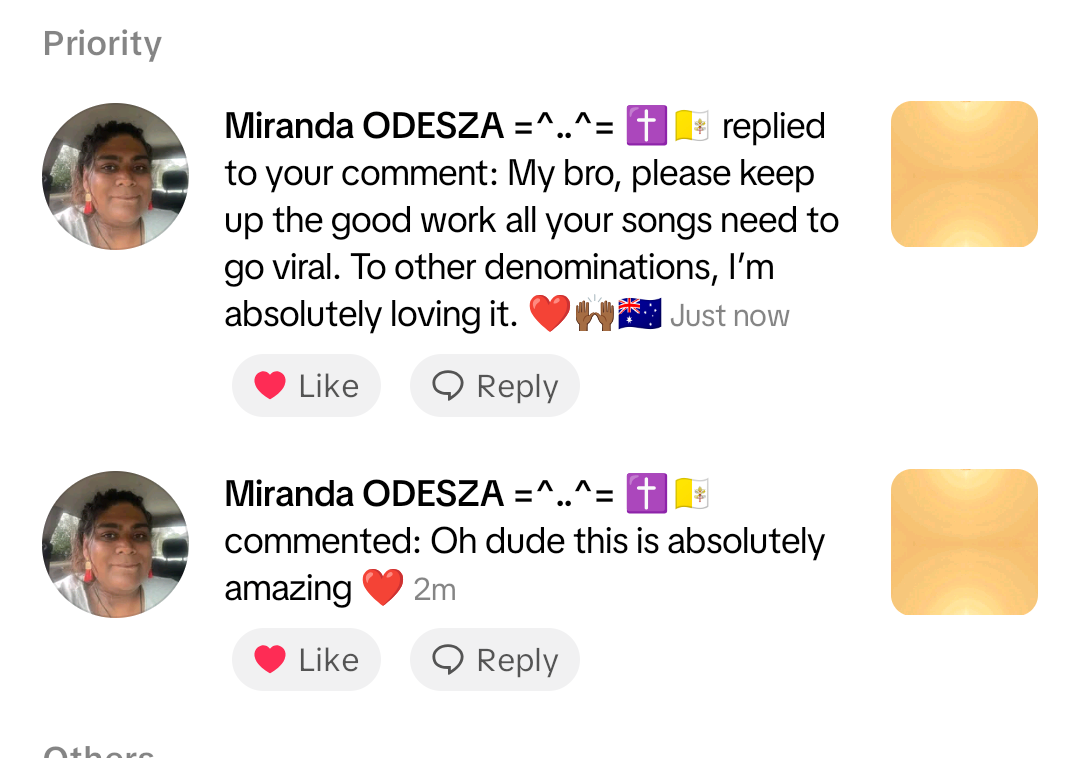
Task: Open the Miranda ODESZA username on the 'commented' notification
Action: click(x=364, y=494)
